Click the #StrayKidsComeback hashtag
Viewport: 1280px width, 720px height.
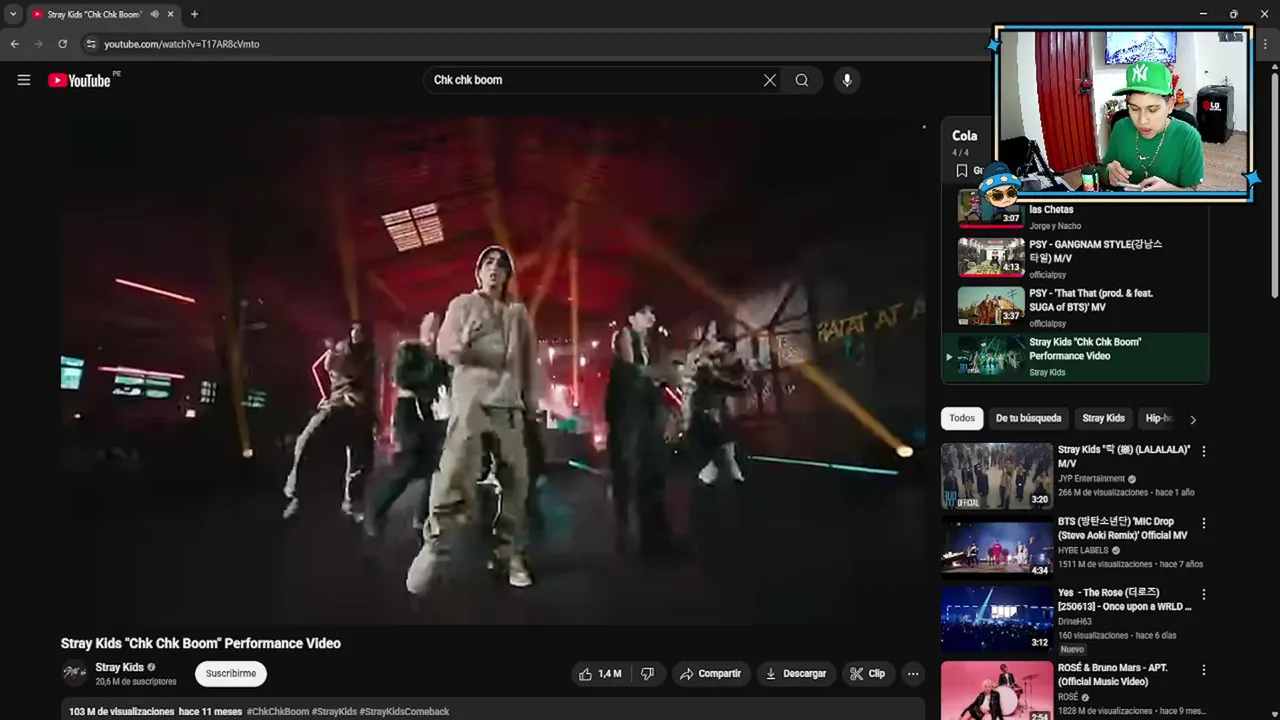point(404,712)
